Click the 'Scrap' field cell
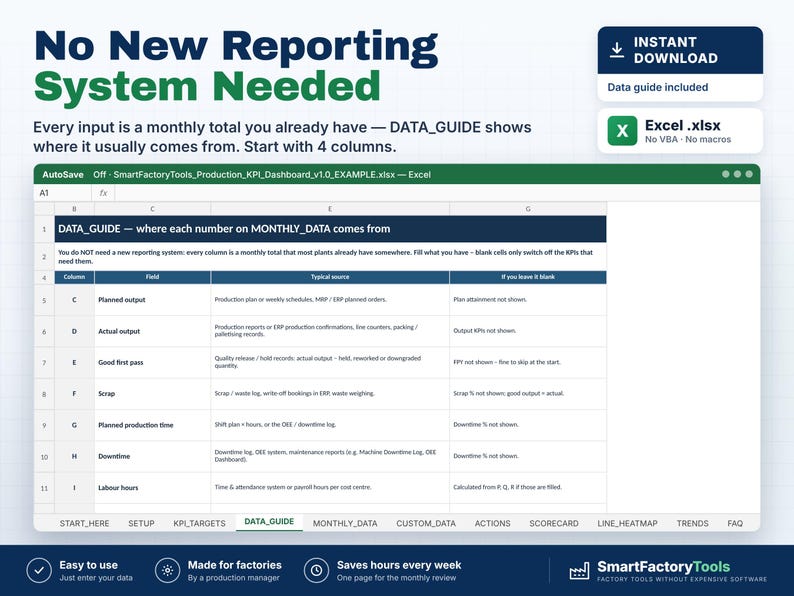 click(152, 393)
